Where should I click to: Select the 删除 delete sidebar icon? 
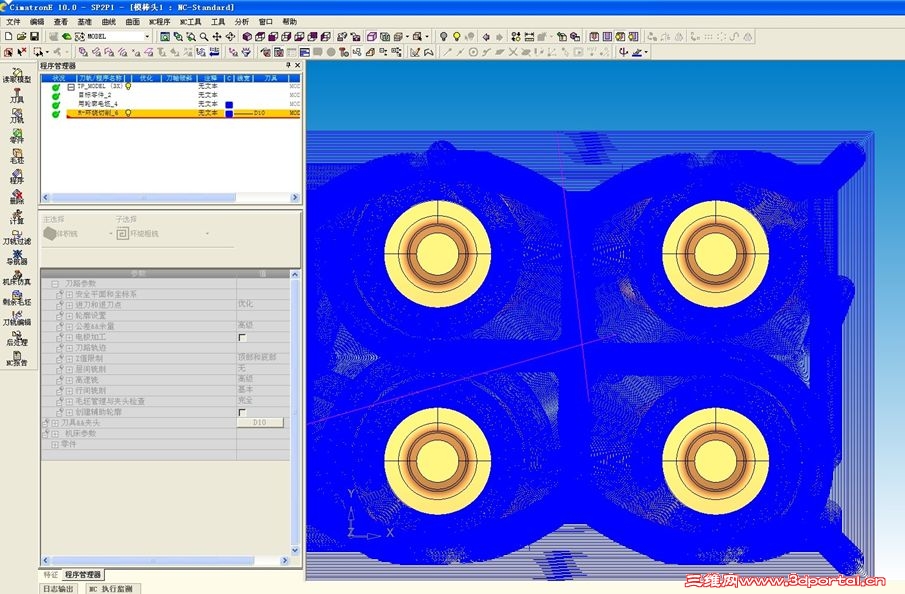pyautogui.click(x=17, y=197)
